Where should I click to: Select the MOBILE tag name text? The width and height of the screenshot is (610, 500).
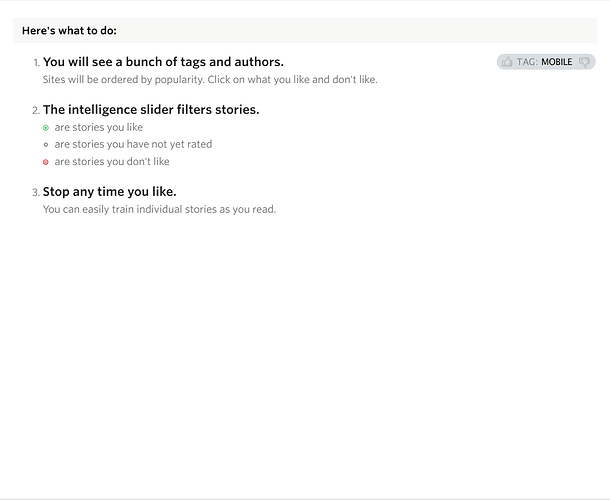[x=557, y=62]
